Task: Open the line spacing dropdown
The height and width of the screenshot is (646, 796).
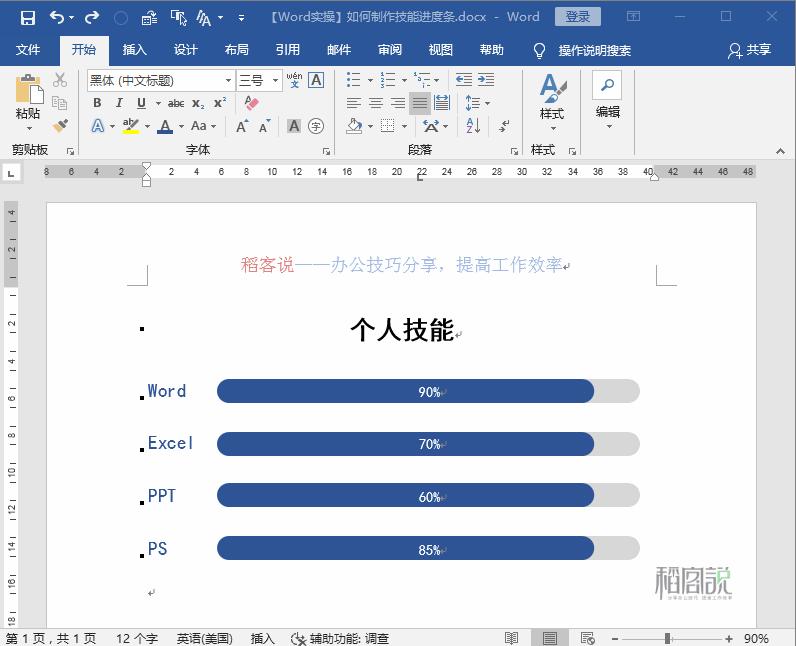Action: coord(487,104)
